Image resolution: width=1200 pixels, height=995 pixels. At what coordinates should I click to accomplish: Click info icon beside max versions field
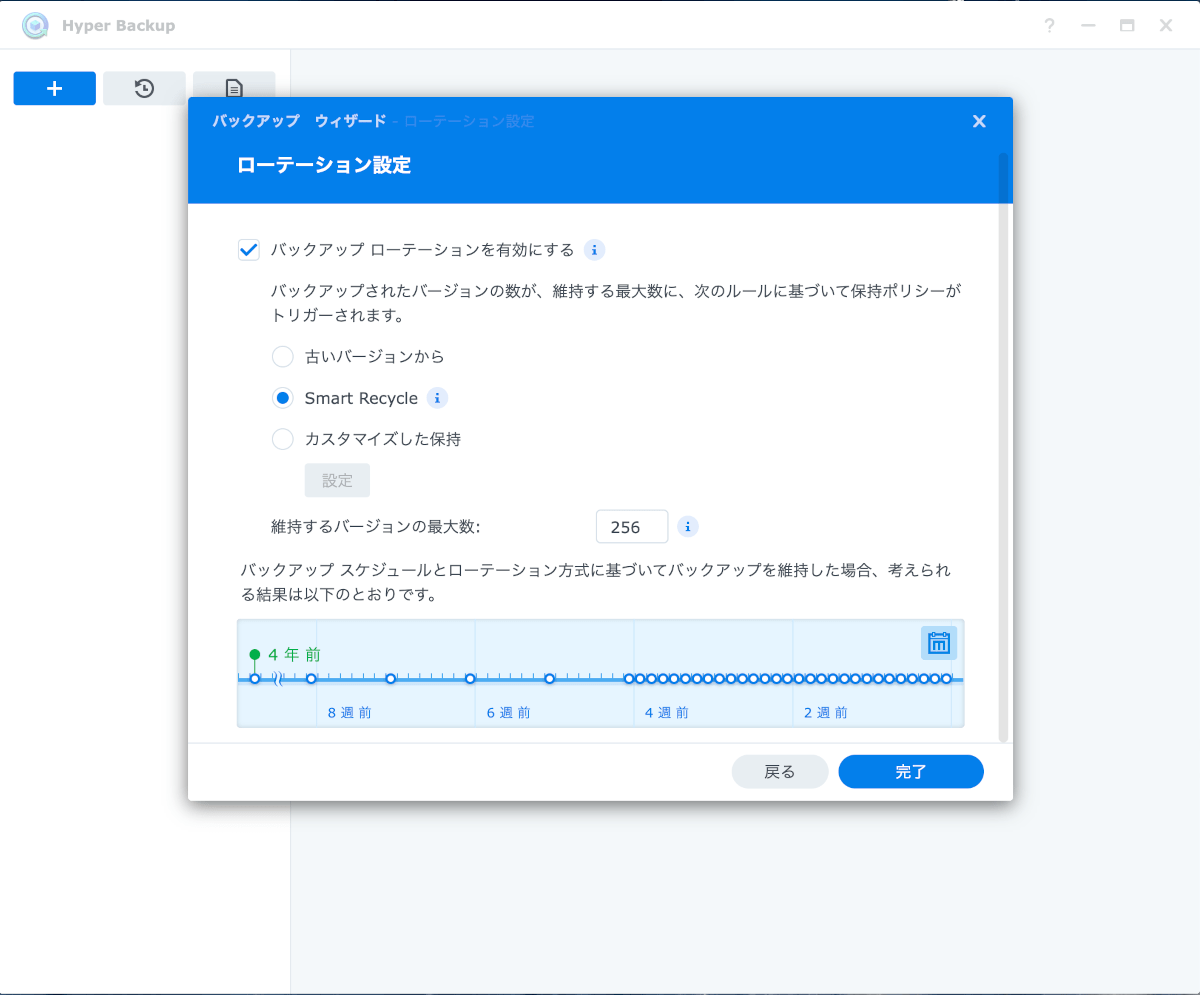click(687, 526)
